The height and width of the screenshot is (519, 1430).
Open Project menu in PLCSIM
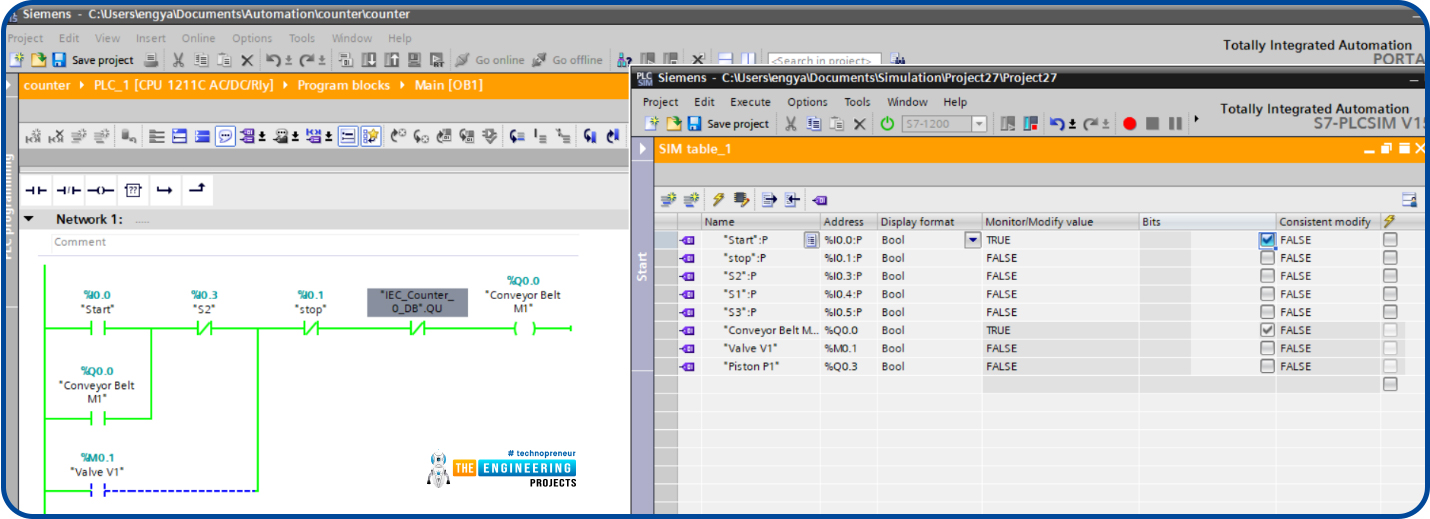[x=660, y=102]
